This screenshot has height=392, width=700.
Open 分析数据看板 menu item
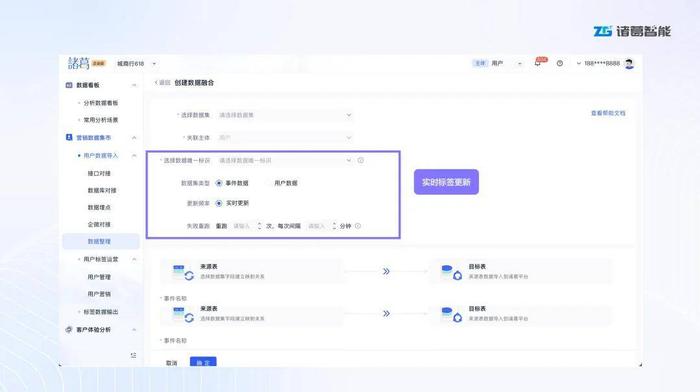(101, 103)
